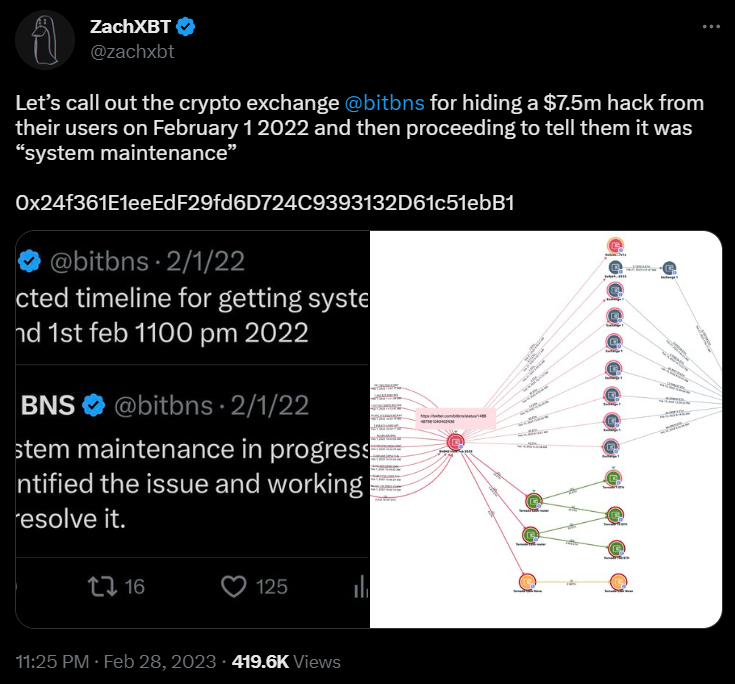Image resolution: width=735 pixels, height=684 pixels.
Task: Follow the @bitbns mention in the tweet text
Action: 384,104
